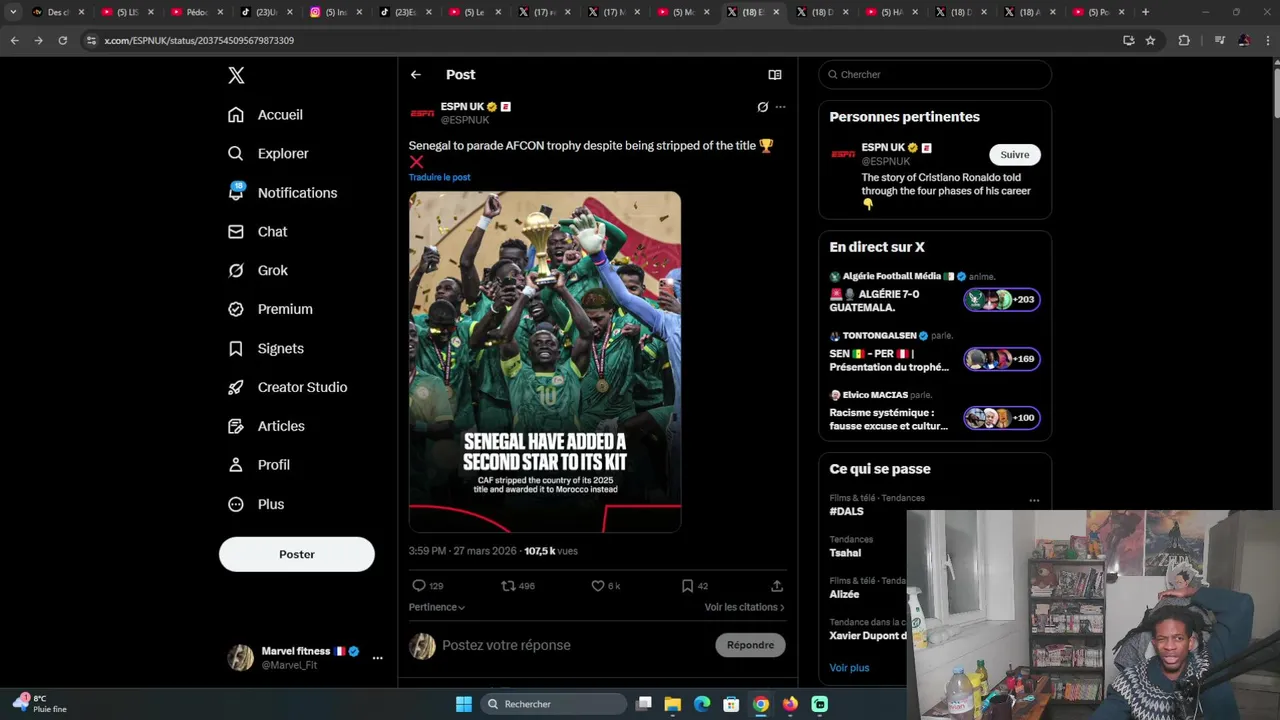Open the weather widget showing Pluie fine
1280x720 pixels.
[40, 703]
